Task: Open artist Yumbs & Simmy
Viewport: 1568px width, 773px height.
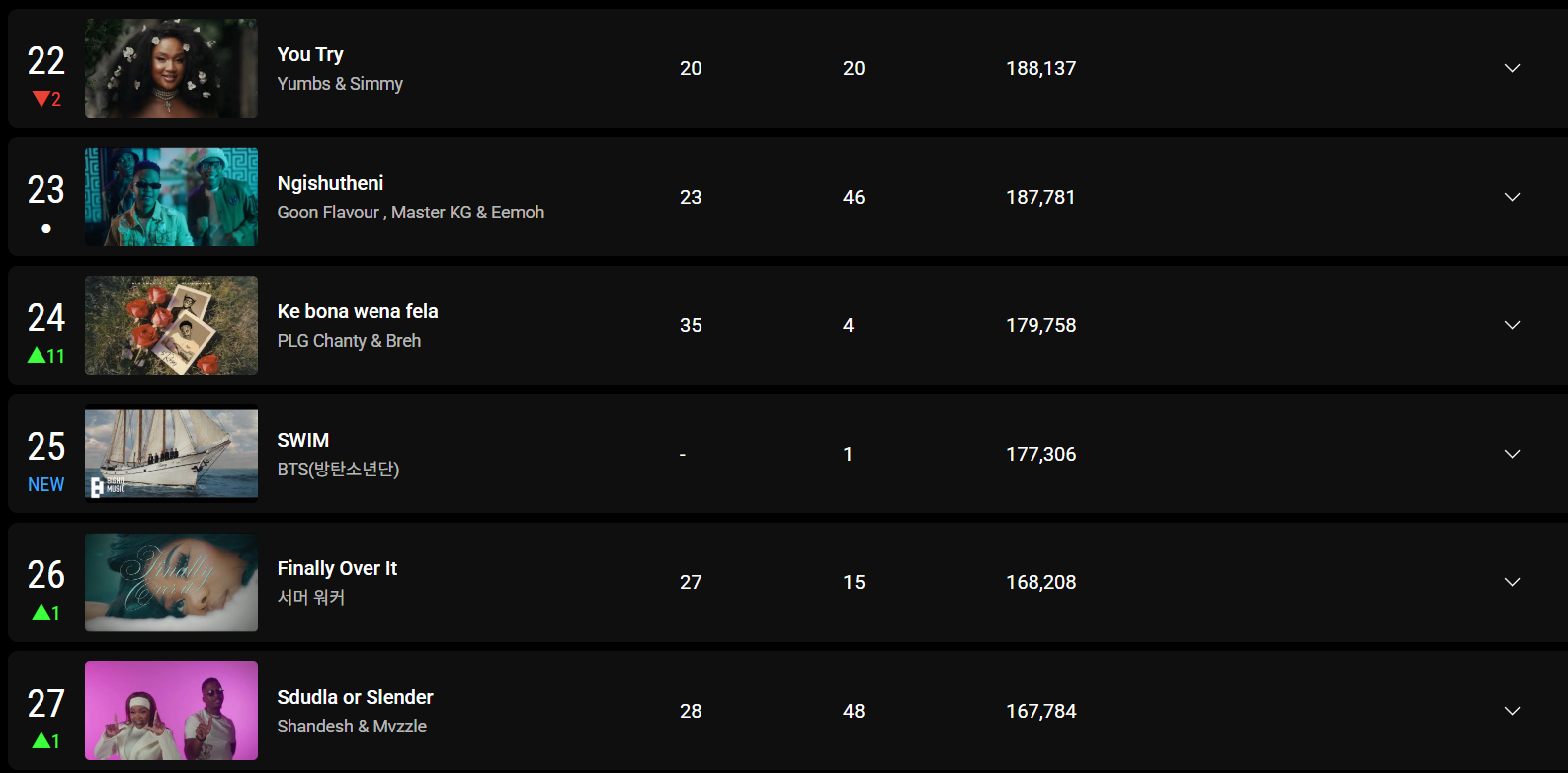Action: coord(340,84)
